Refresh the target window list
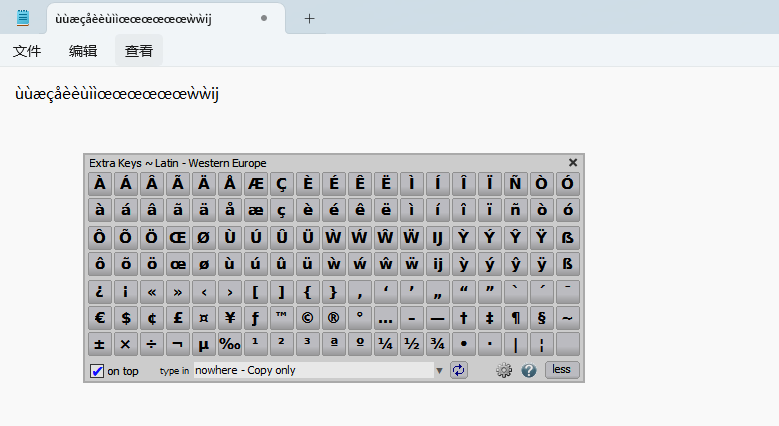The image size is (779, 426). coord(459,370)
